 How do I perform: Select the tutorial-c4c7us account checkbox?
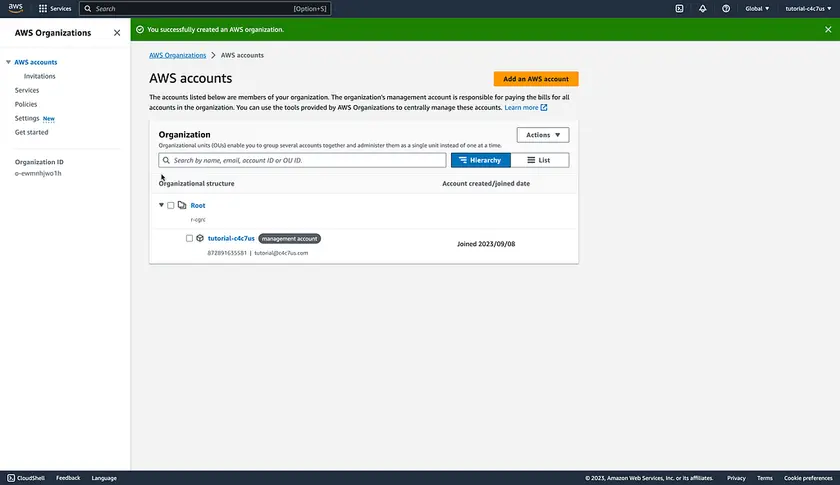(x=189, y=238)
